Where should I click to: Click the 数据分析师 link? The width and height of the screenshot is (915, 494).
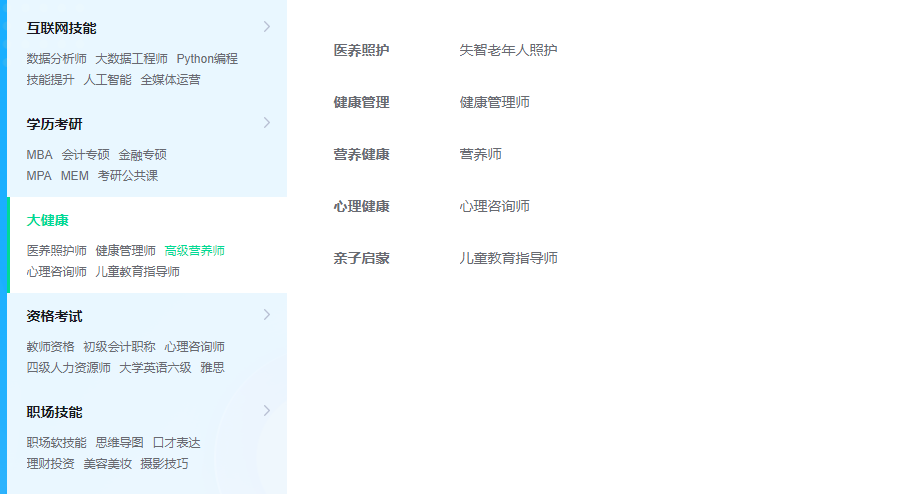tap(56, 59)
